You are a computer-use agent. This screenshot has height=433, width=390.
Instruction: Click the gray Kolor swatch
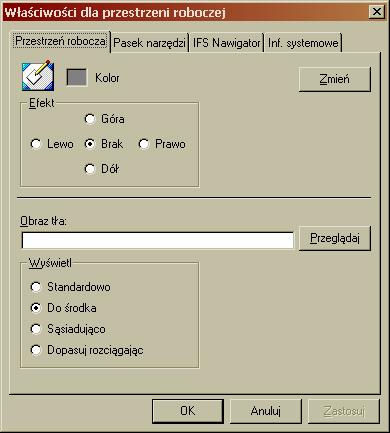pos(77,77)
